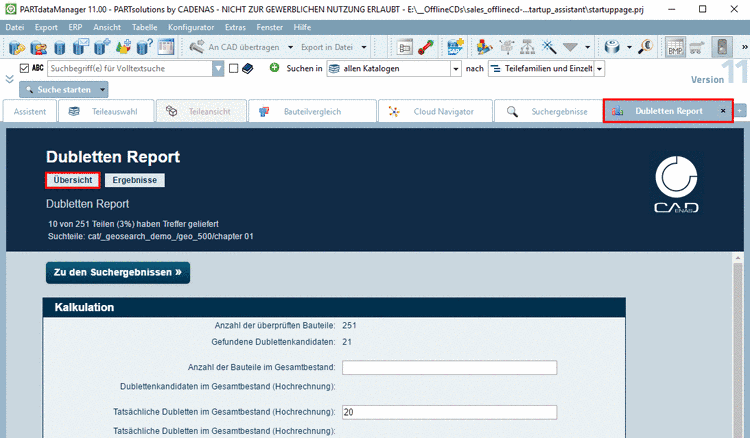Click the database with users icon
This screenshot has width=750, height=438.
click(38, 47)
